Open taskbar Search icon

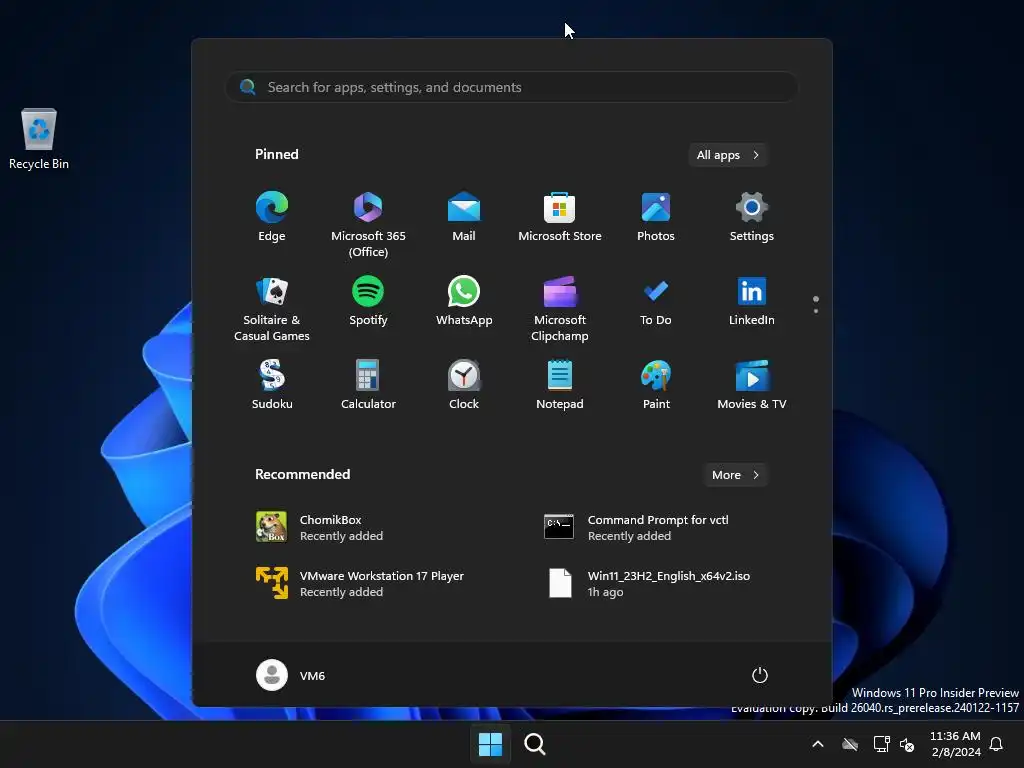tap(535, 744)
